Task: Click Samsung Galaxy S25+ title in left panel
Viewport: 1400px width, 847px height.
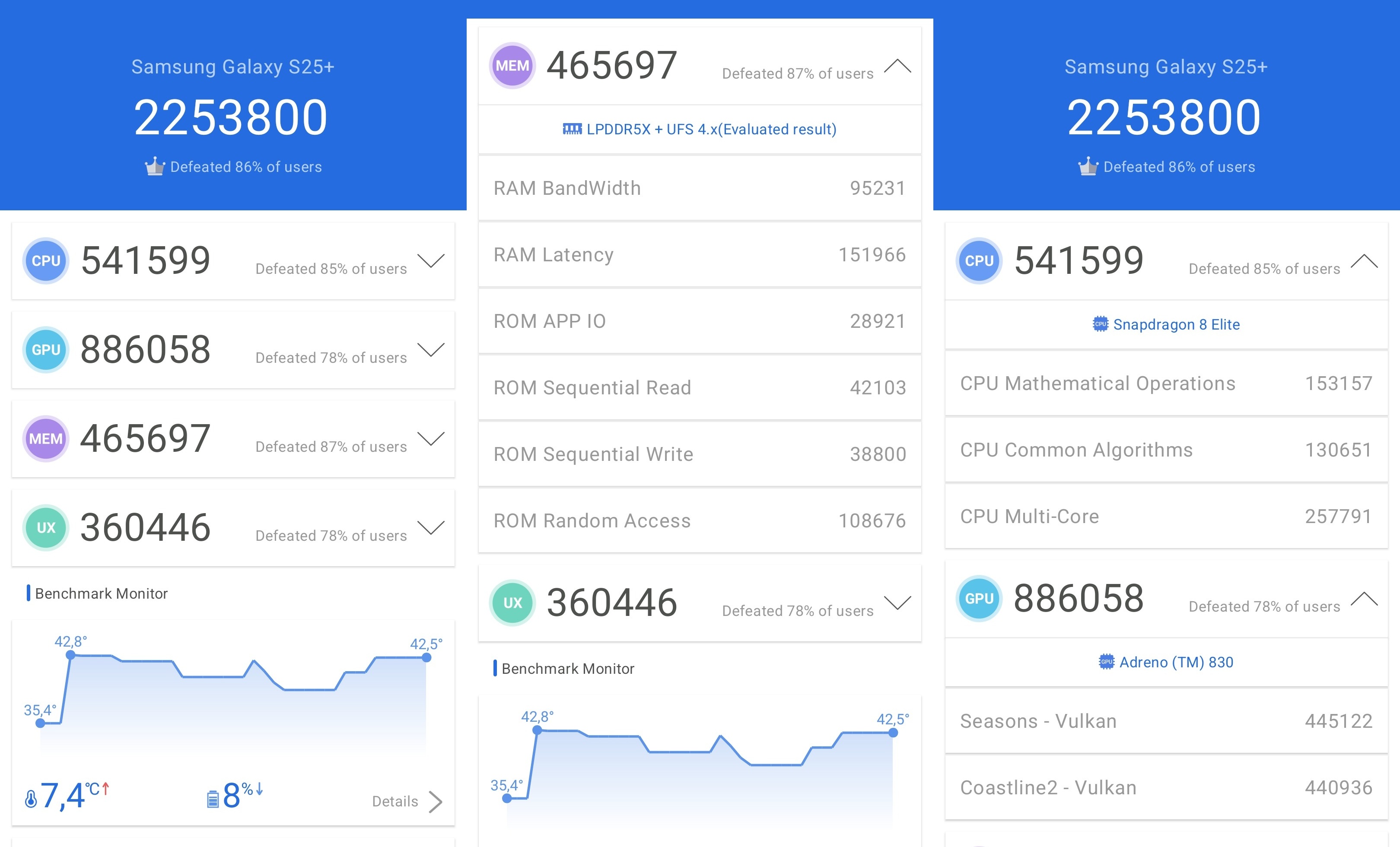Action: coord(233,67)
